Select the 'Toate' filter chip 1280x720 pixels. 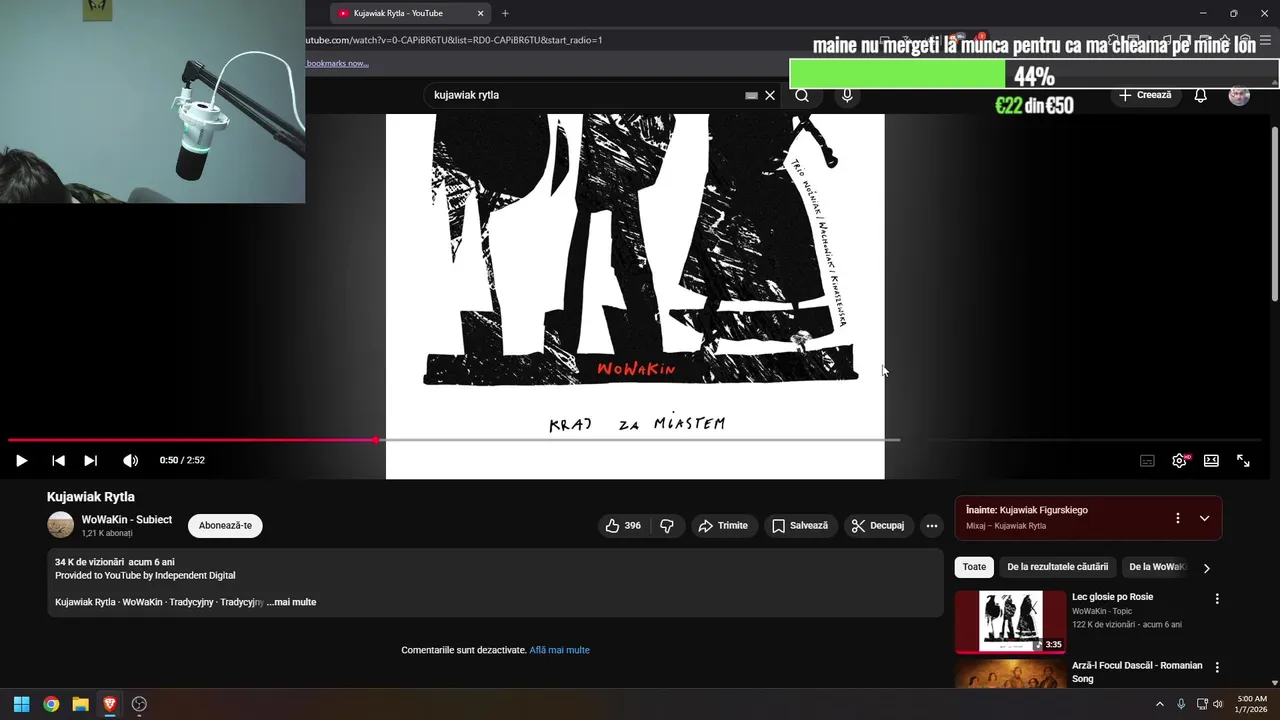pos(974,567)
